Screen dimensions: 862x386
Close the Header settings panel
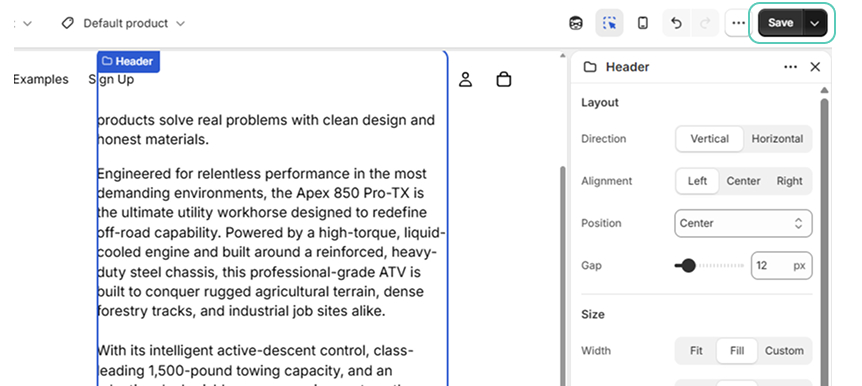[x=815, y=67]
